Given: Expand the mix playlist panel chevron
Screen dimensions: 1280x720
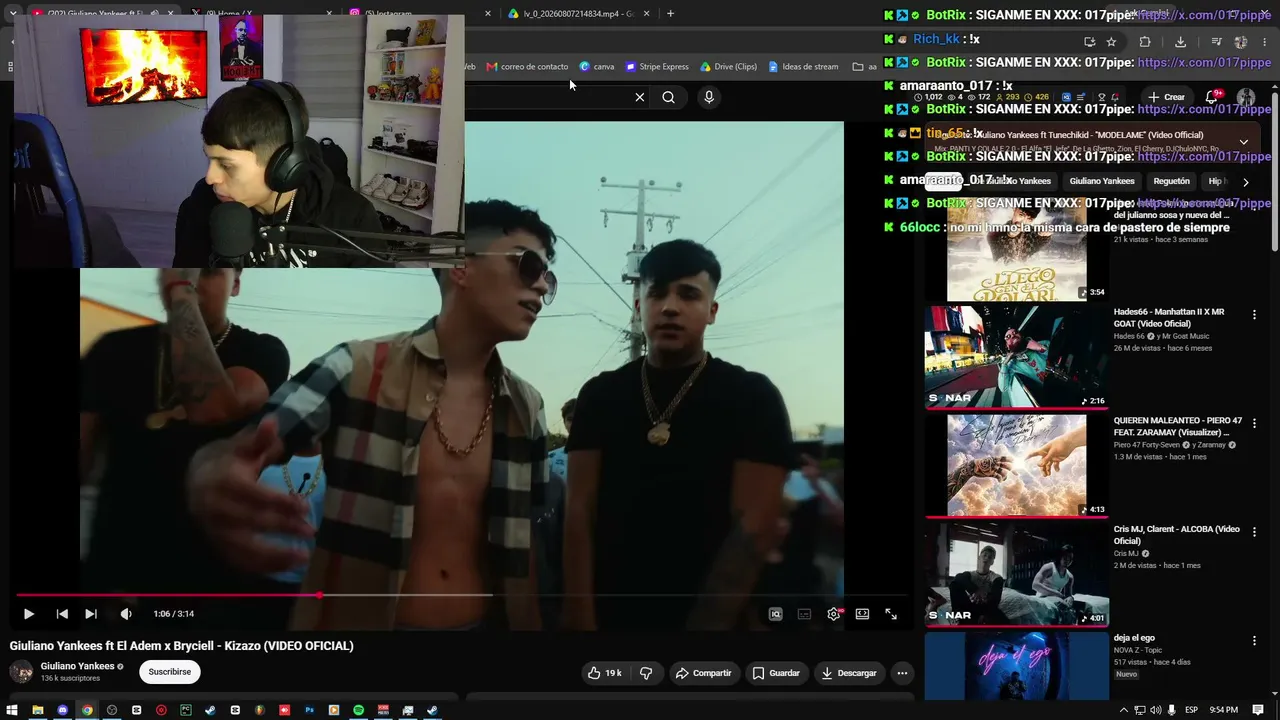Looking at the screenshot, I should 1243,142.
